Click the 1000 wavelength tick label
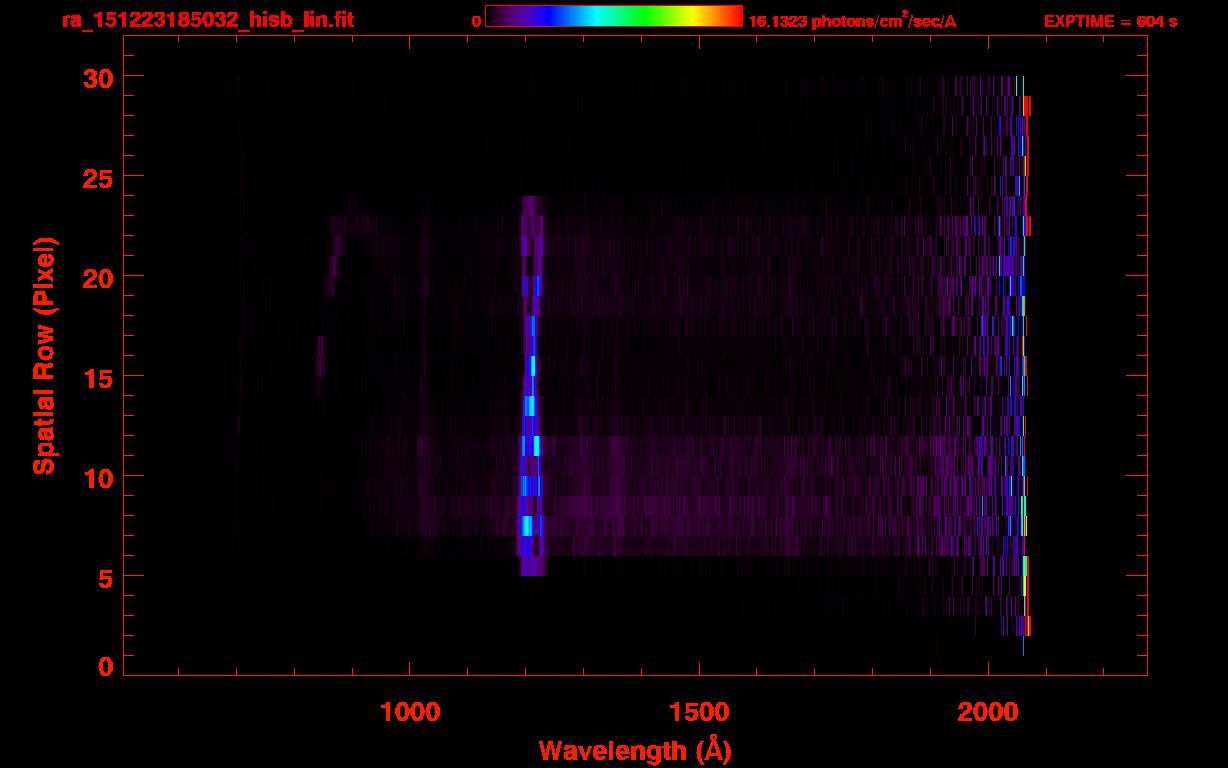The width and height of the screenshot is (1228, 768). coord(410,712)
